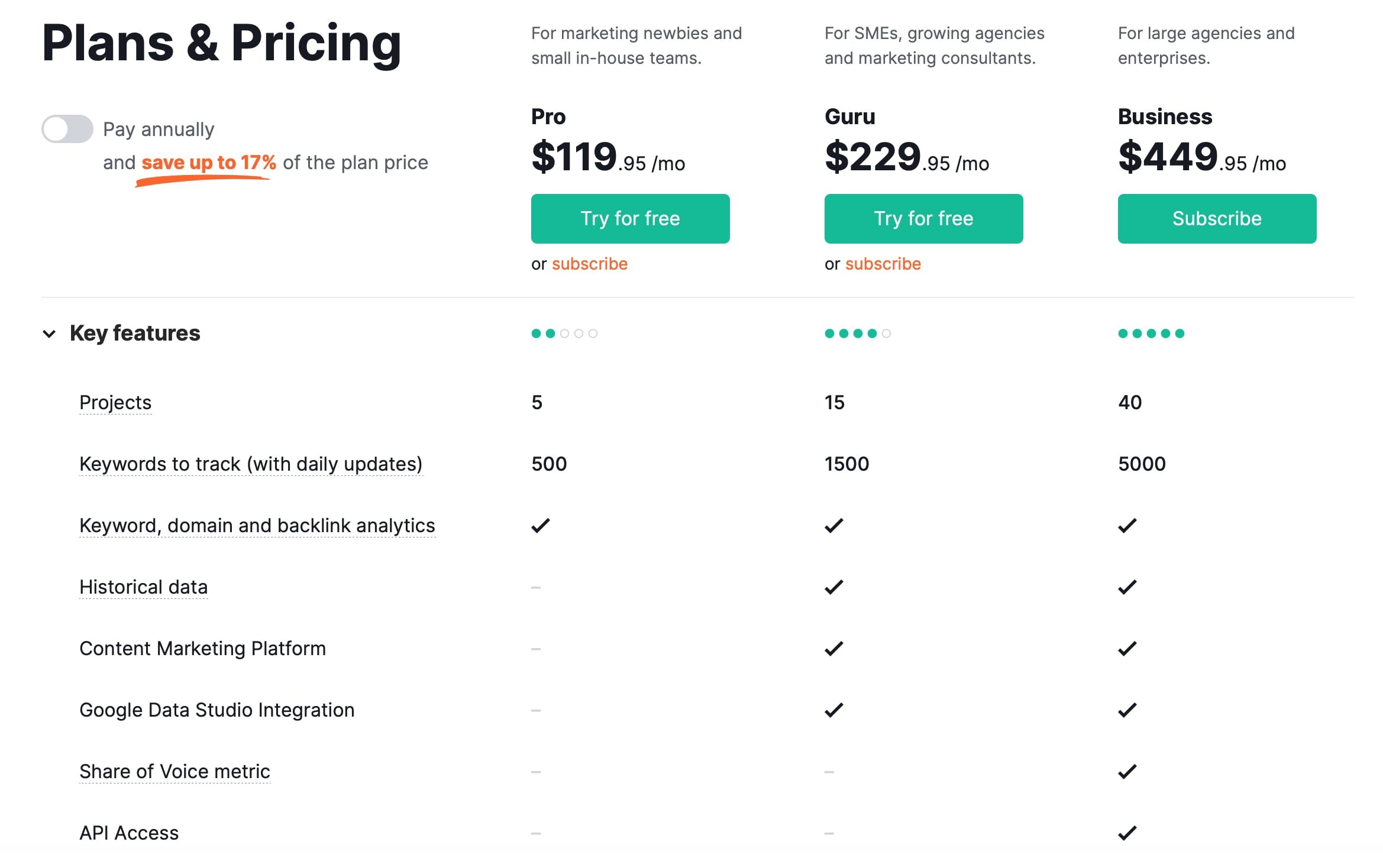
Task: Open the subscribe link below Guru
Action: click(883, 264)
